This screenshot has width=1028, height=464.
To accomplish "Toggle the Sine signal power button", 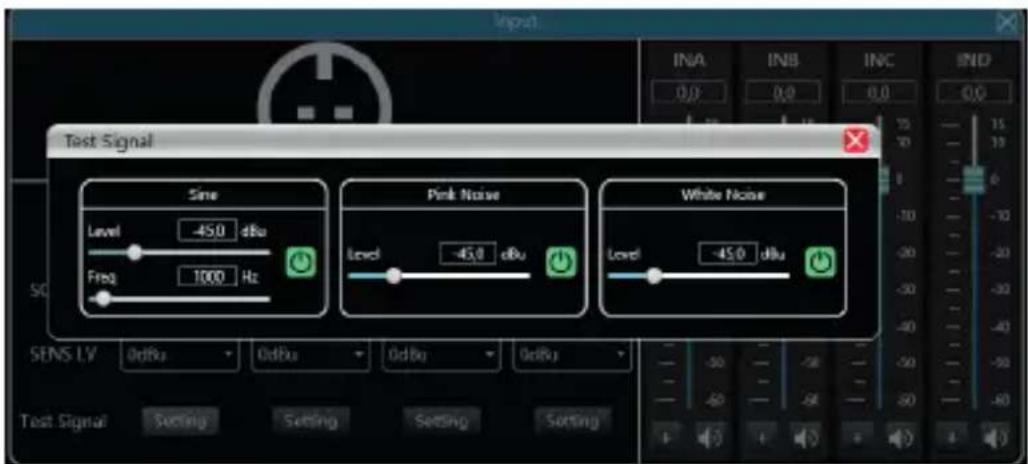I will 300,263.
